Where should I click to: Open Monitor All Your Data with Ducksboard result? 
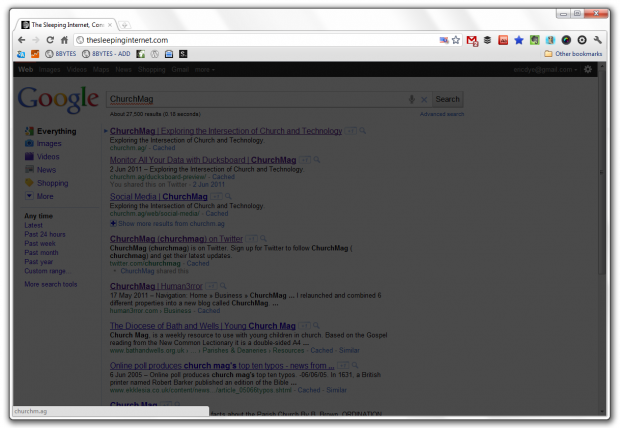click(x=203, y=160)
